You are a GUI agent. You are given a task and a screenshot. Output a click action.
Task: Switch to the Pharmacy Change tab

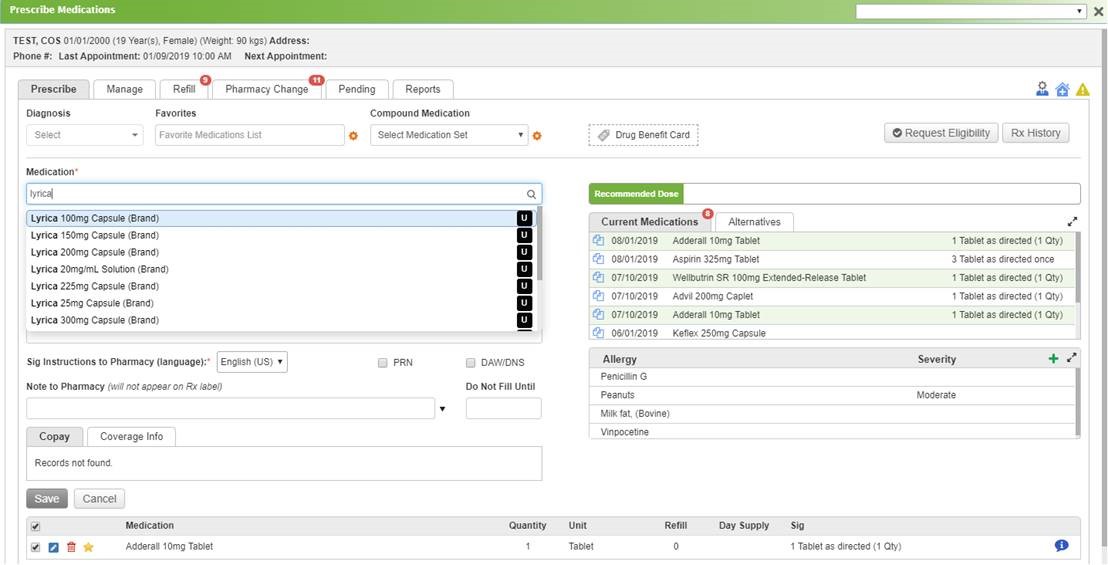tap(266, 89)
